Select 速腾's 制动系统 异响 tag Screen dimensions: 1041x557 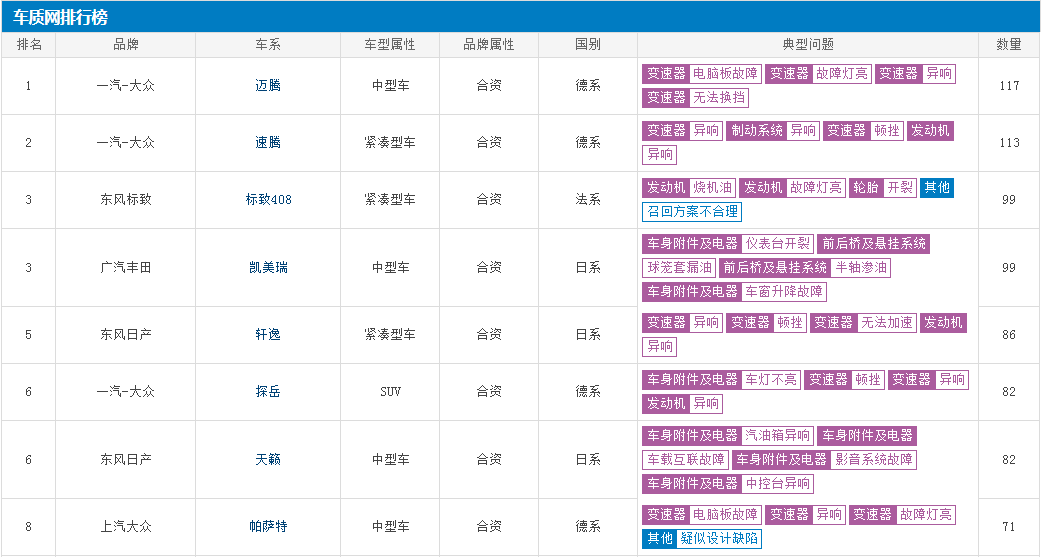coord(773,131)
